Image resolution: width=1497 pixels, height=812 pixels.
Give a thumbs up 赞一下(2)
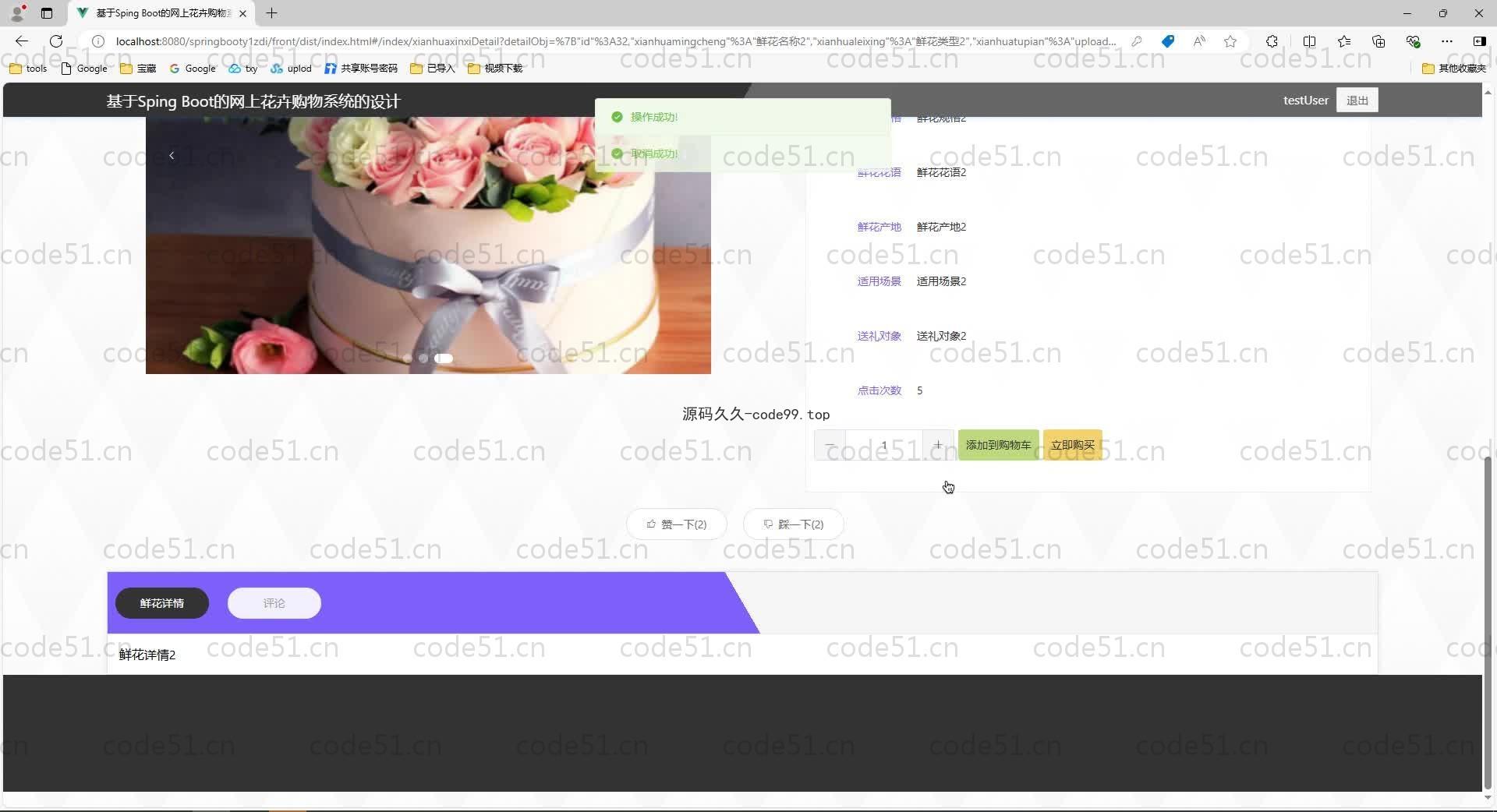click(677, 524)
